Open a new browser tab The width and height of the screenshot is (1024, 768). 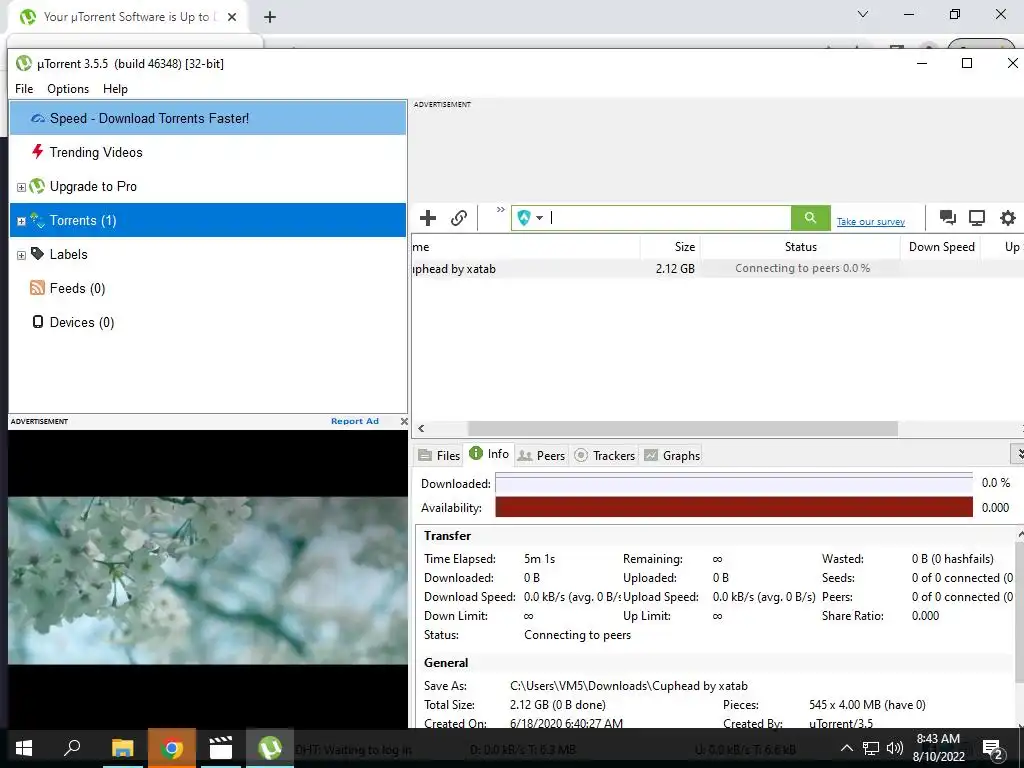pos(270,17)
